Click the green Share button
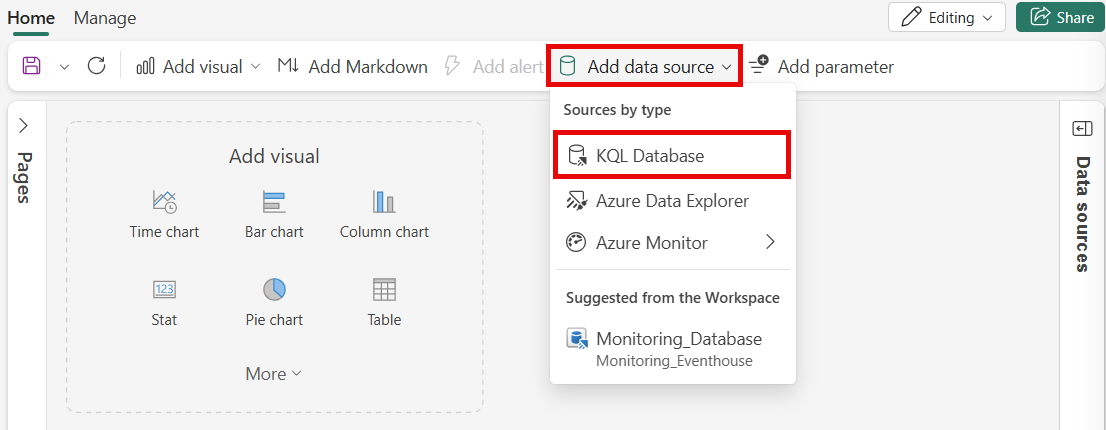The image size is (1106, 430). pyautogui.click(x=1060, y=17)
